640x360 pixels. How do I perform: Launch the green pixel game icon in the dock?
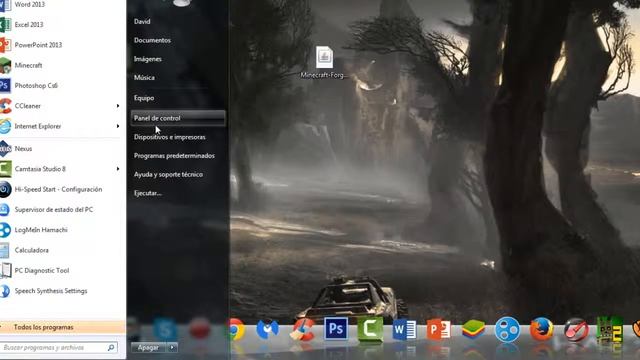(609, 329)
